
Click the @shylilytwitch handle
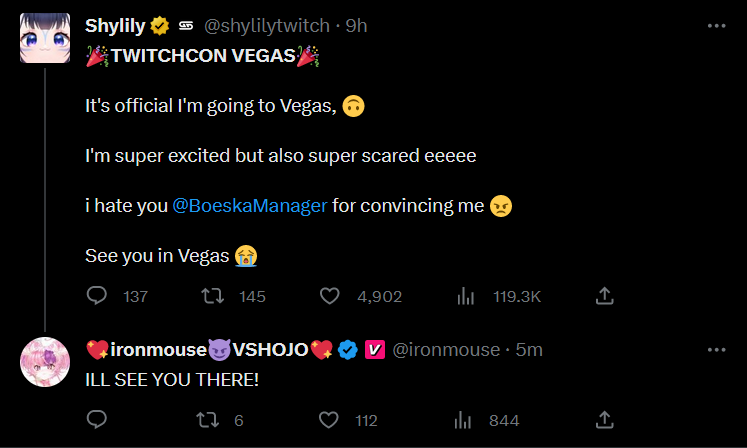click(x=264, y=24)
